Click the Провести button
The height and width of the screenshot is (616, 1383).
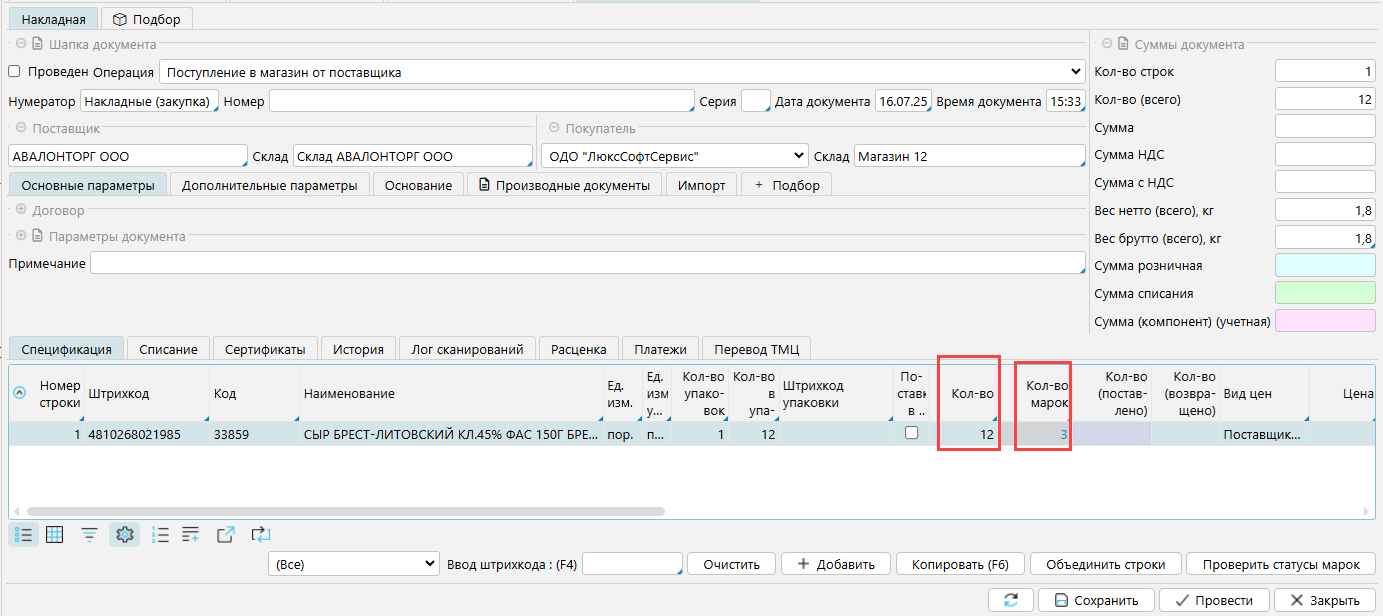(x=1213, y=600)
